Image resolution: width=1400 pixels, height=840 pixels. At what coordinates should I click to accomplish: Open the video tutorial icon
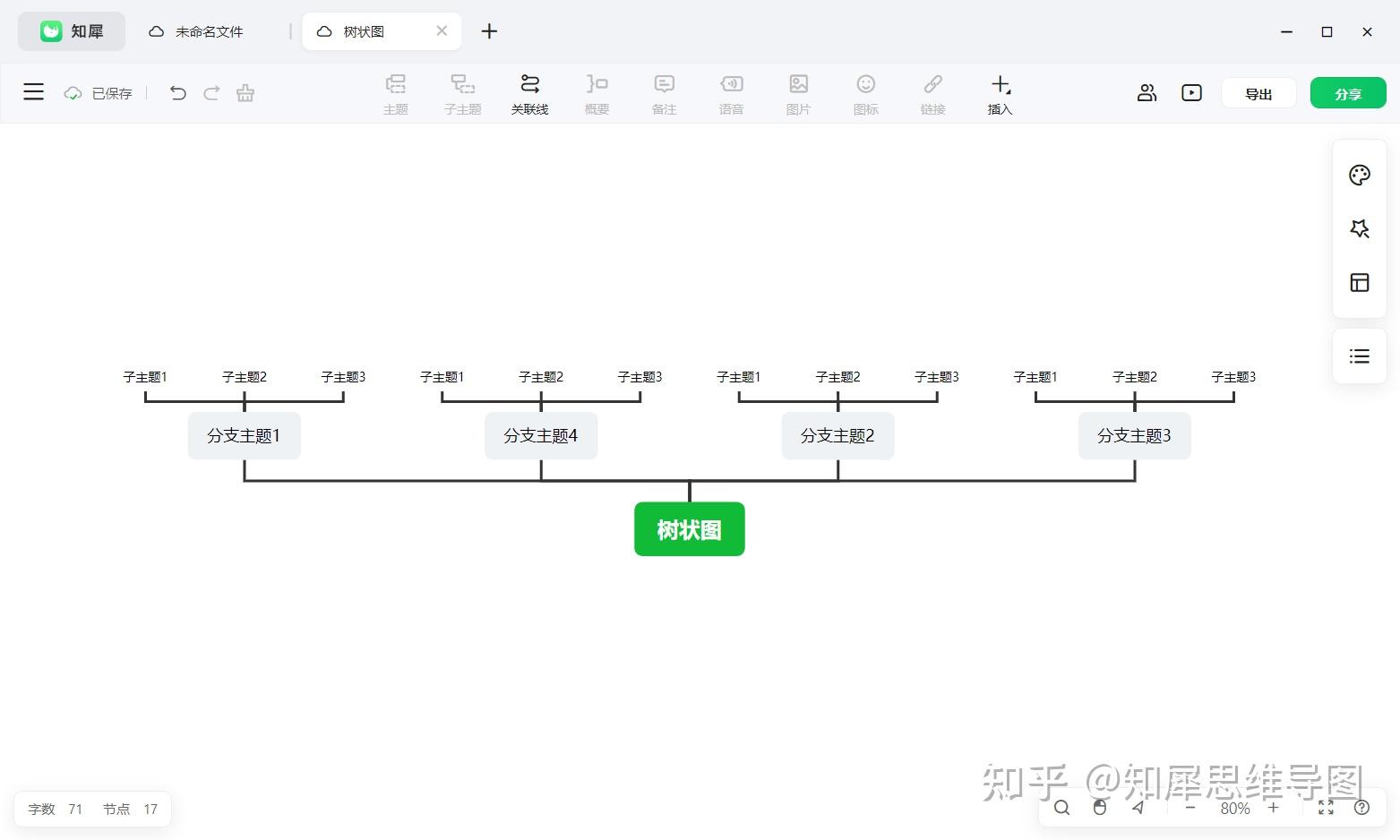tap(1191, 92)
